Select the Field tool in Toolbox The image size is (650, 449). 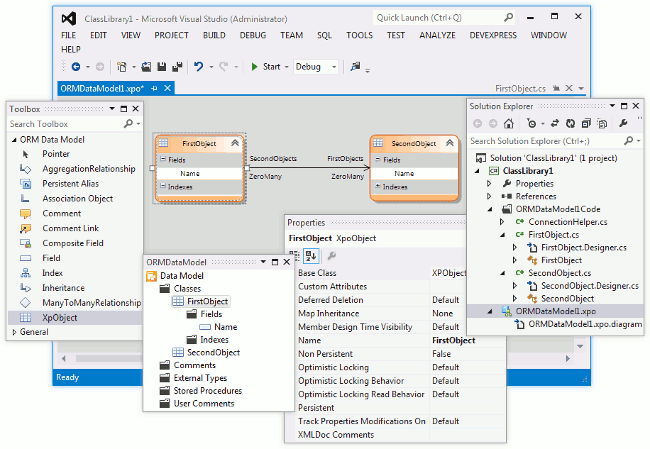click(51, 258)
